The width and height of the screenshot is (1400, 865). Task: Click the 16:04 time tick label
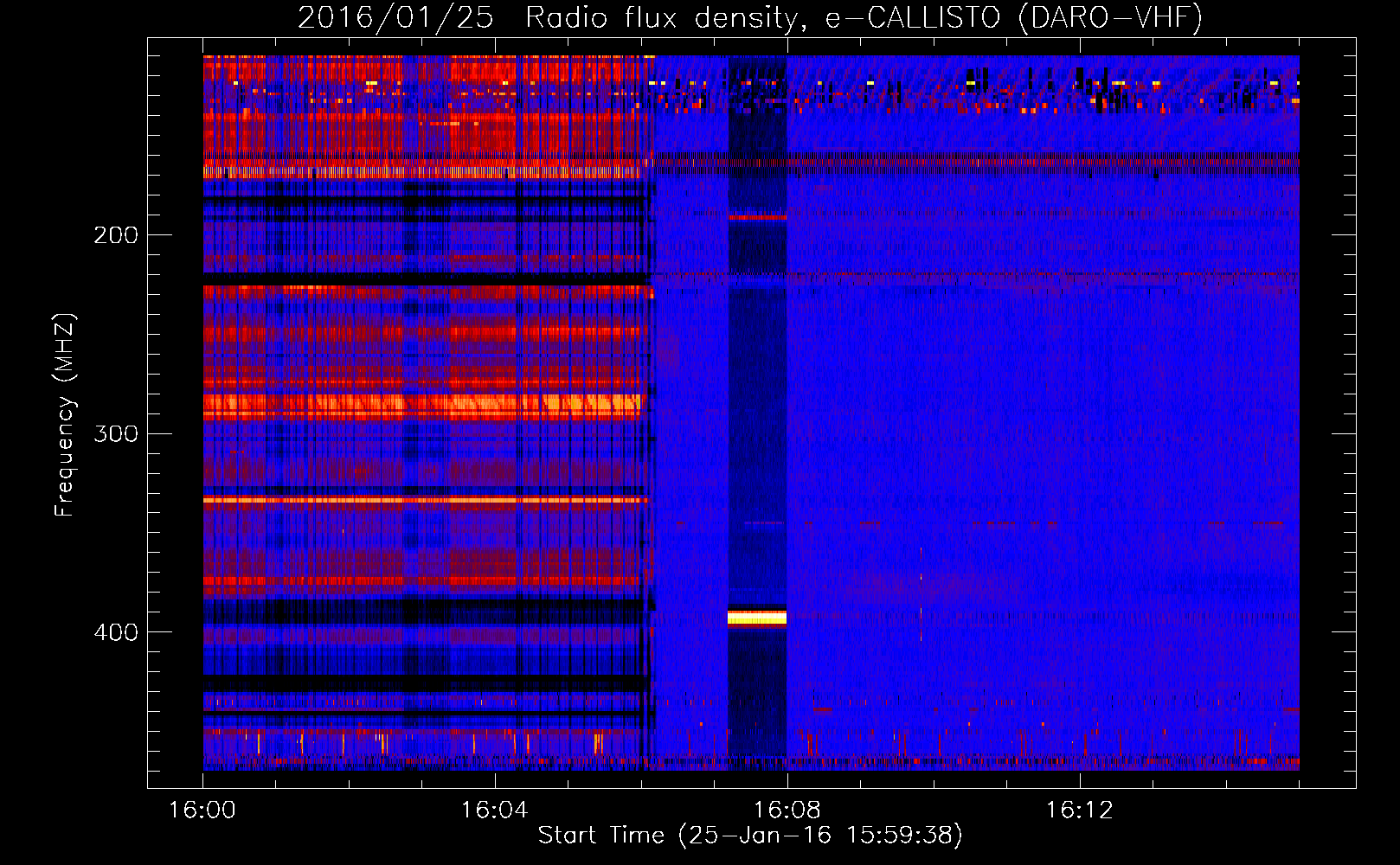click(494, 810)
